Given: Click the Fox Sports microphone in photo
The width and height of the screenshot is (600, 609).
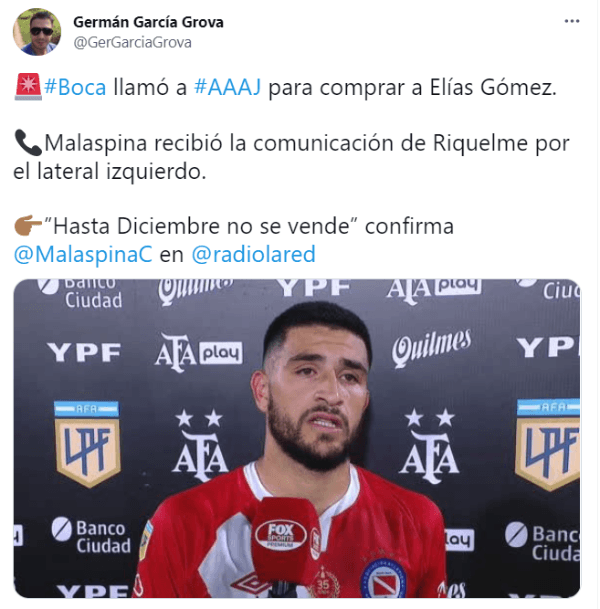Looking at the screenshot, I should pos(287,544).
